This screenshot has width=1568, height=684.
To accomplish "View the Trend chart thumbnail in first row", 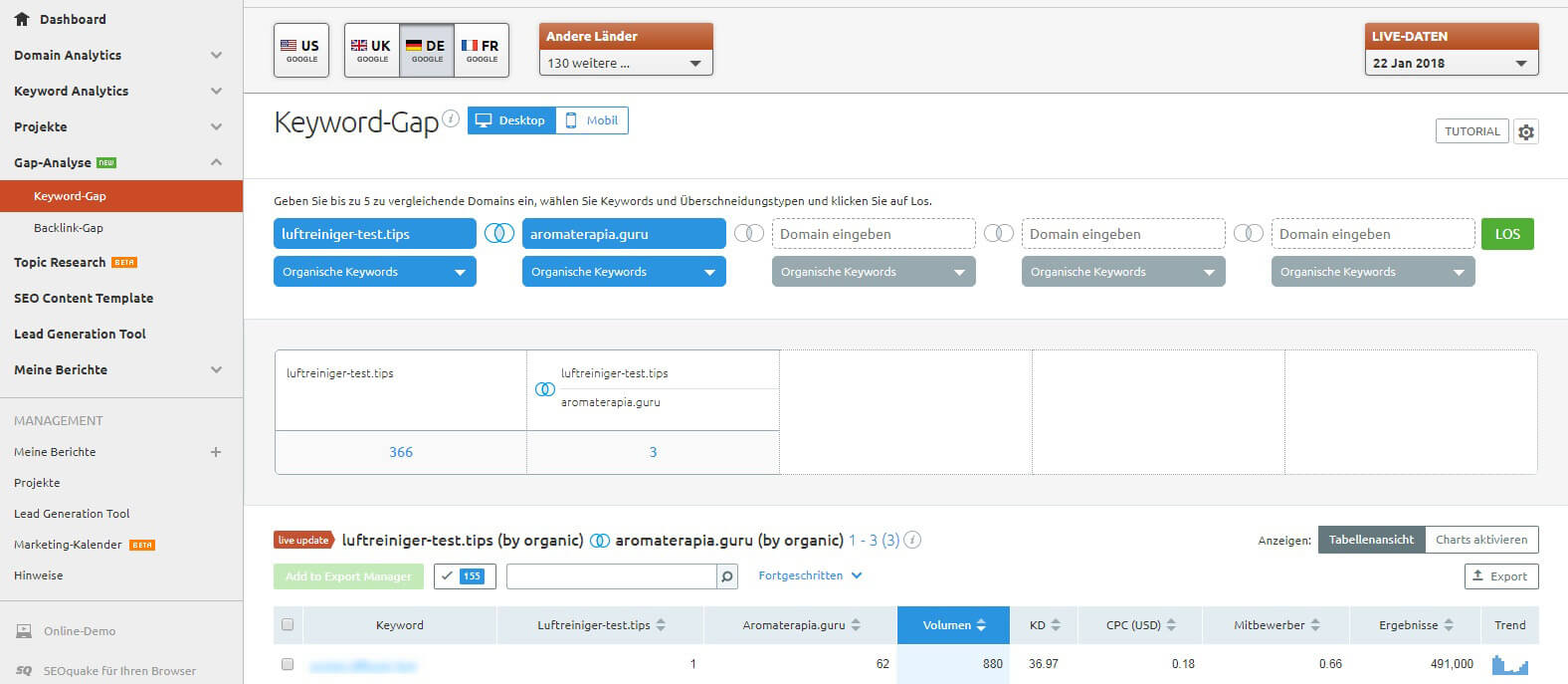I will tap(1509, 664).
